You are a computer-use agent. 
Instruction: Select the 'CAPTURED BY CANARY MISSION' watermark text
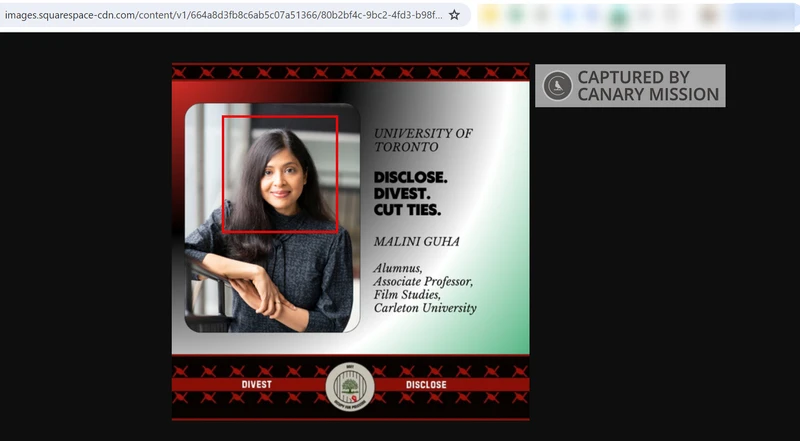[x=648, y=86]
